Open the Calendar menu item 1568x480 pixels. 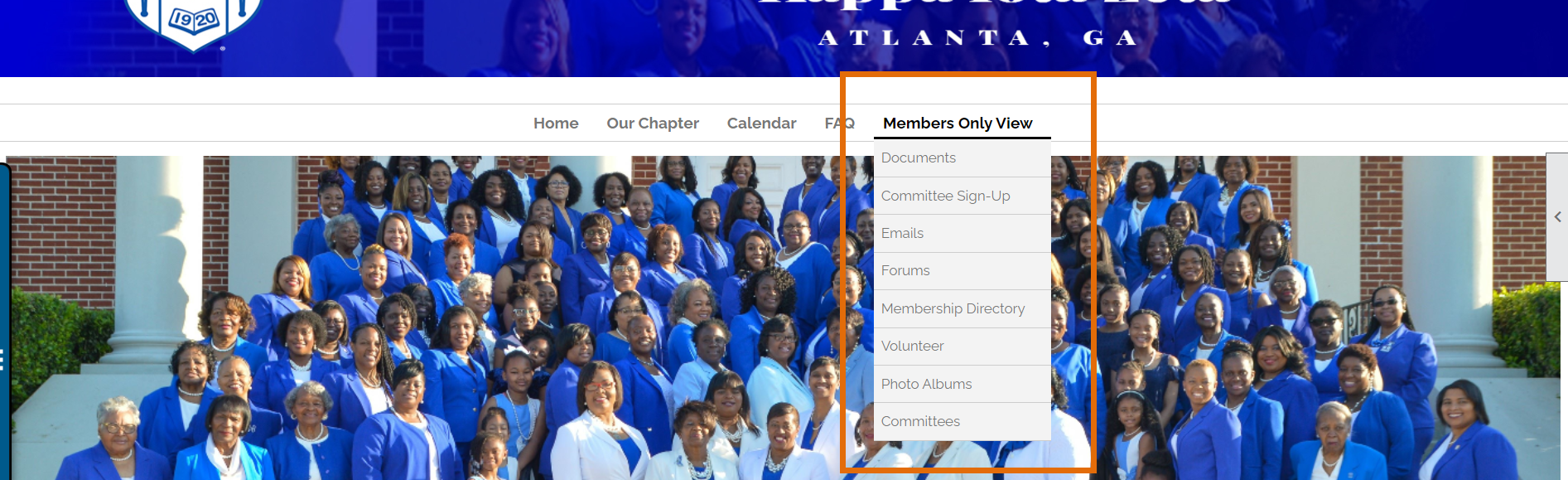(761, 123)
